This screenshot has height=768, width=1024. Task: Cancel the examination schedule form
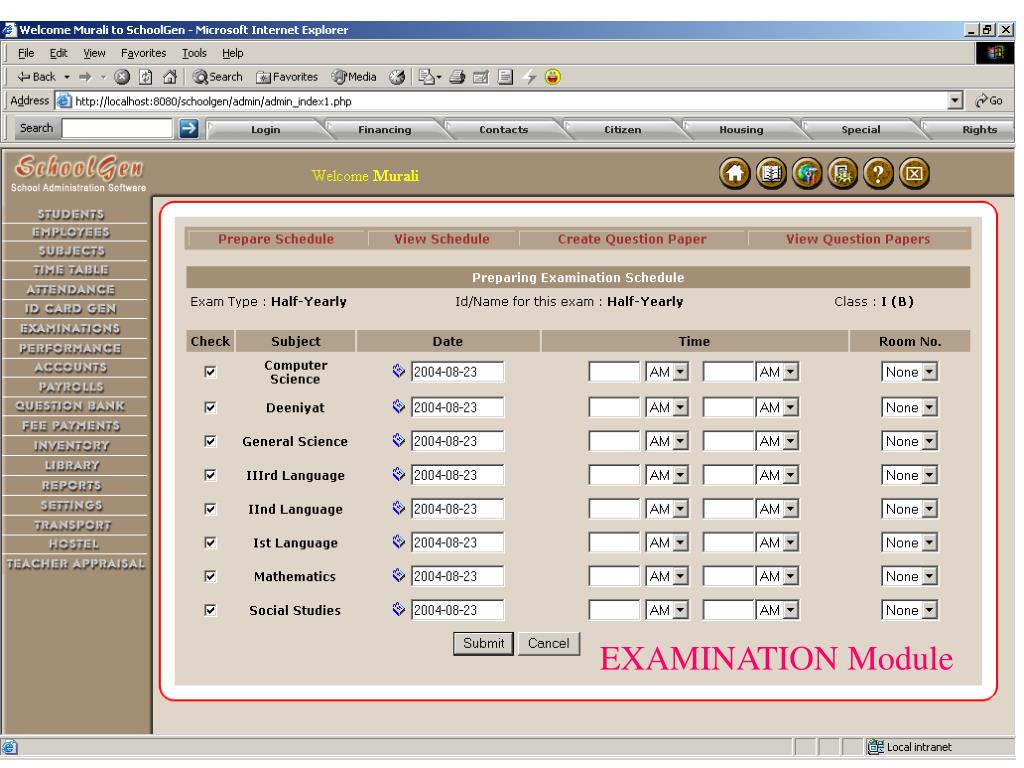point(549,643)
